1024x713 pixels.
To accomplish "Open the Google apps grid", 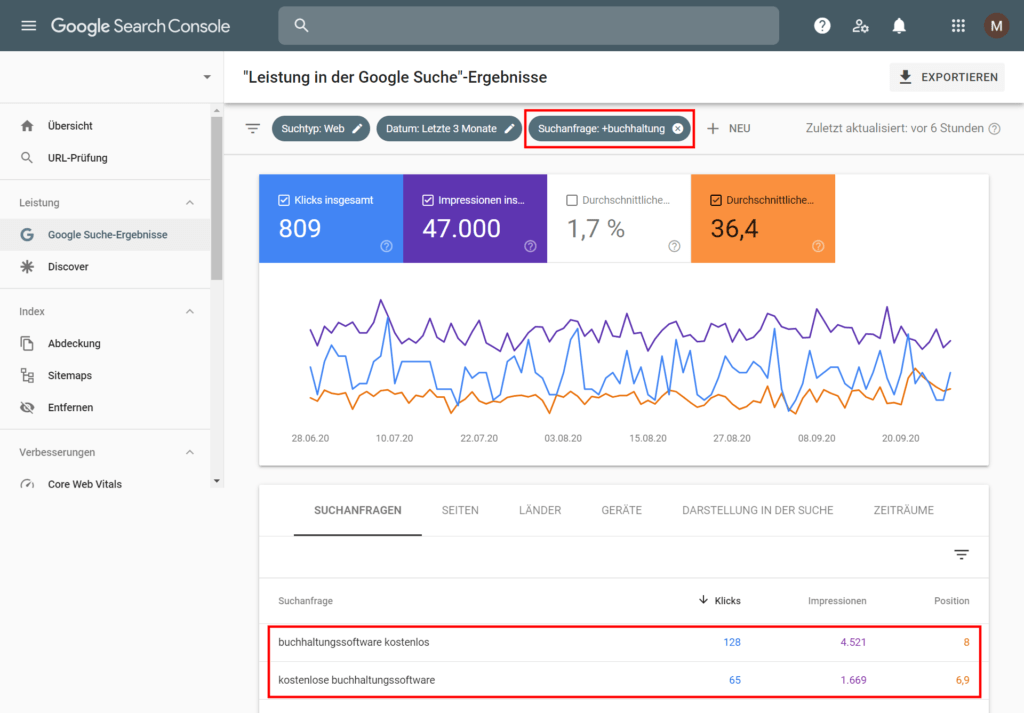I will point(958,25).
